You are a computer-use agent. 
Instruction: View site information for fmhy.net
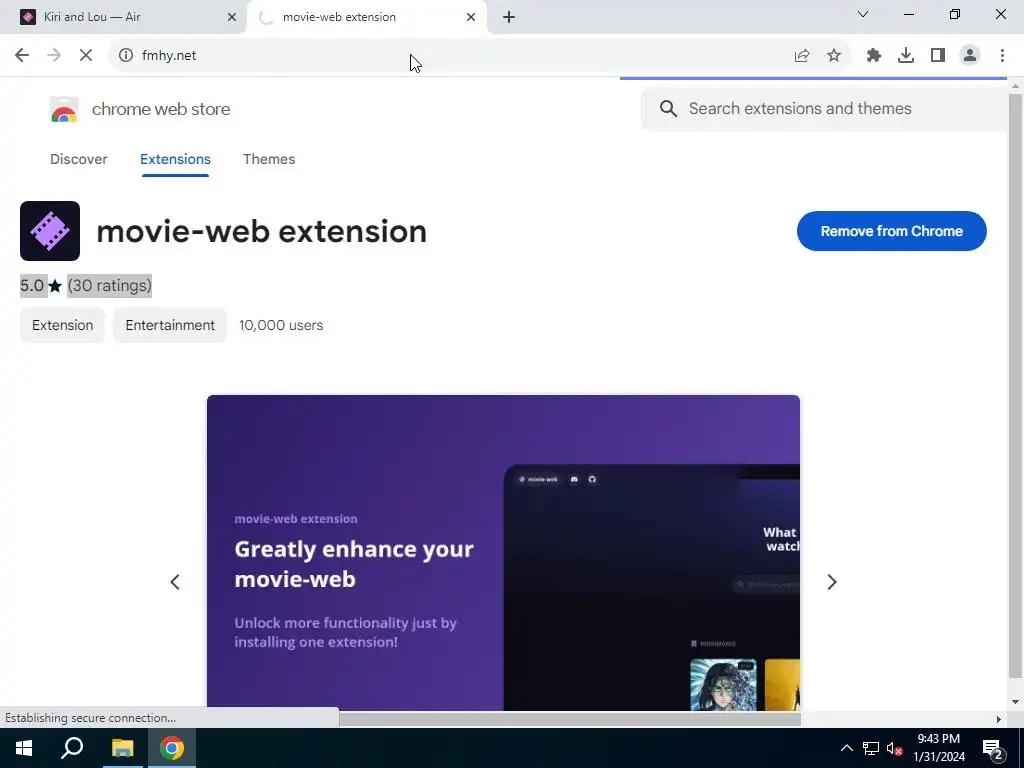[125, 56]
